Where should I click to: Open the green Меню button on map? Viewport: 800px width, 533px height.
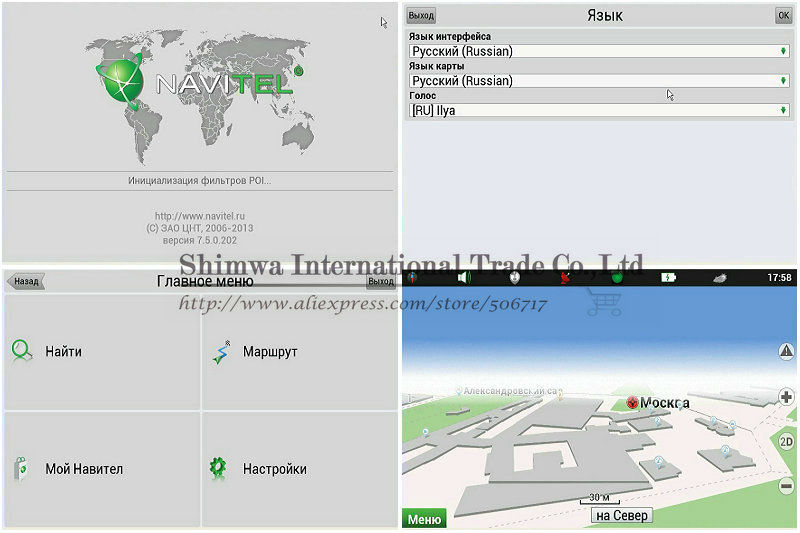424,519
